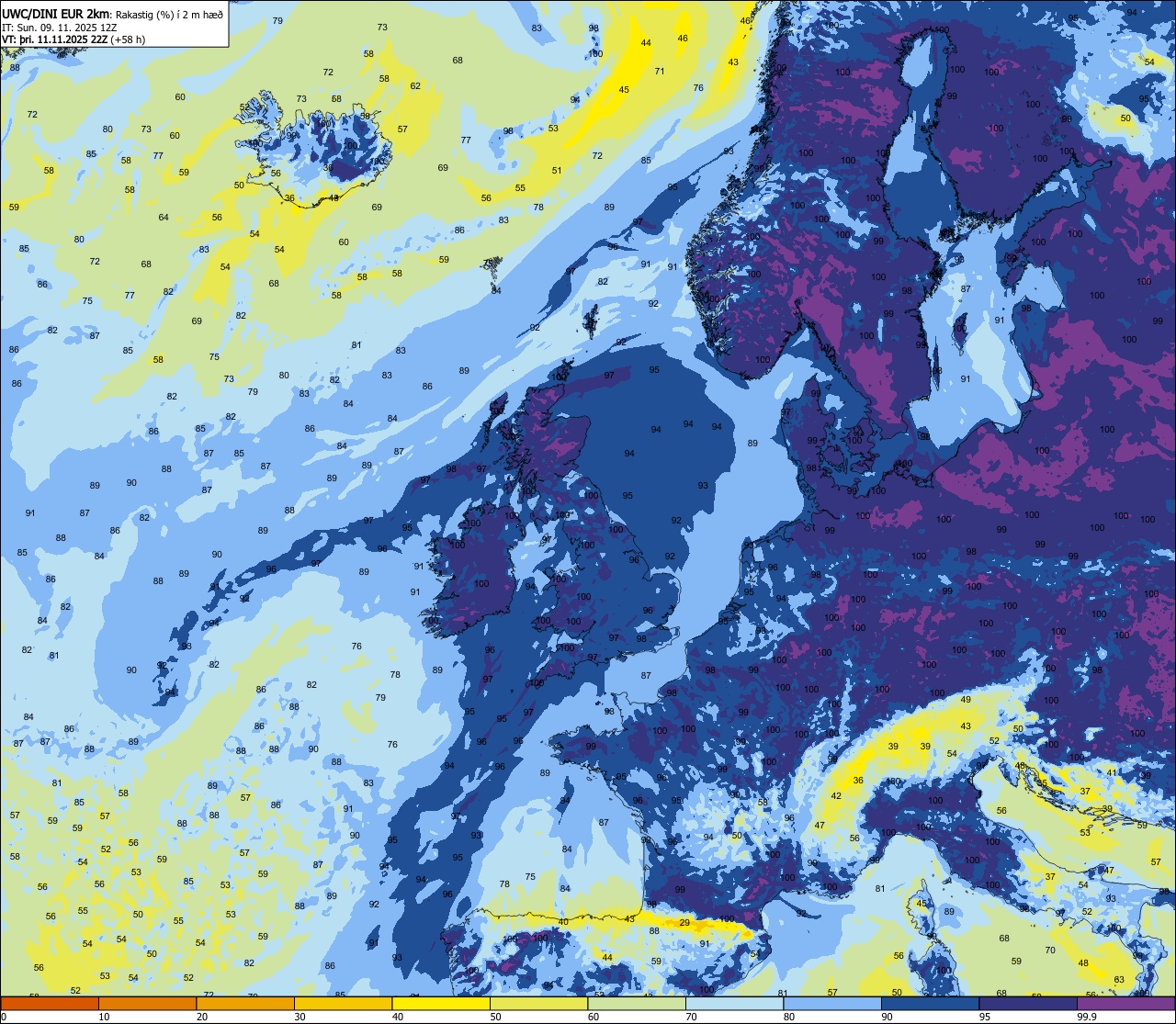
Task: Click the 60–70 pale green legend swatch
Action: pos(637,1004)
